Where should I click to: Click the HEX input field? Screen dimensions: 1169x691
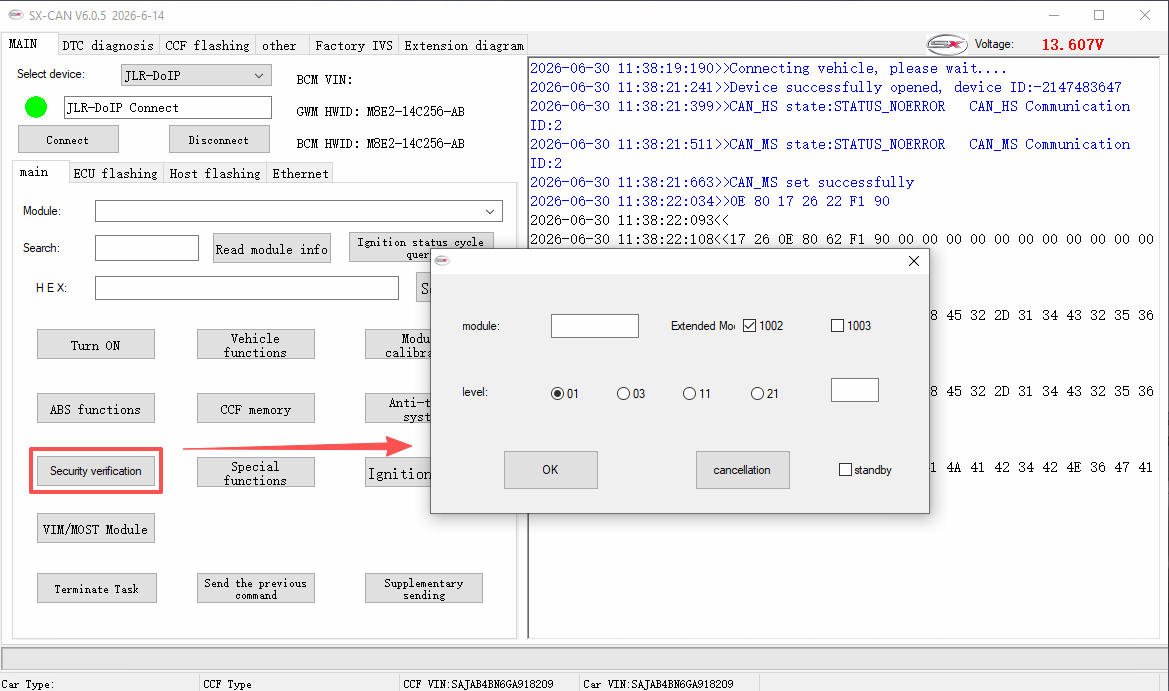click(247, 288)
